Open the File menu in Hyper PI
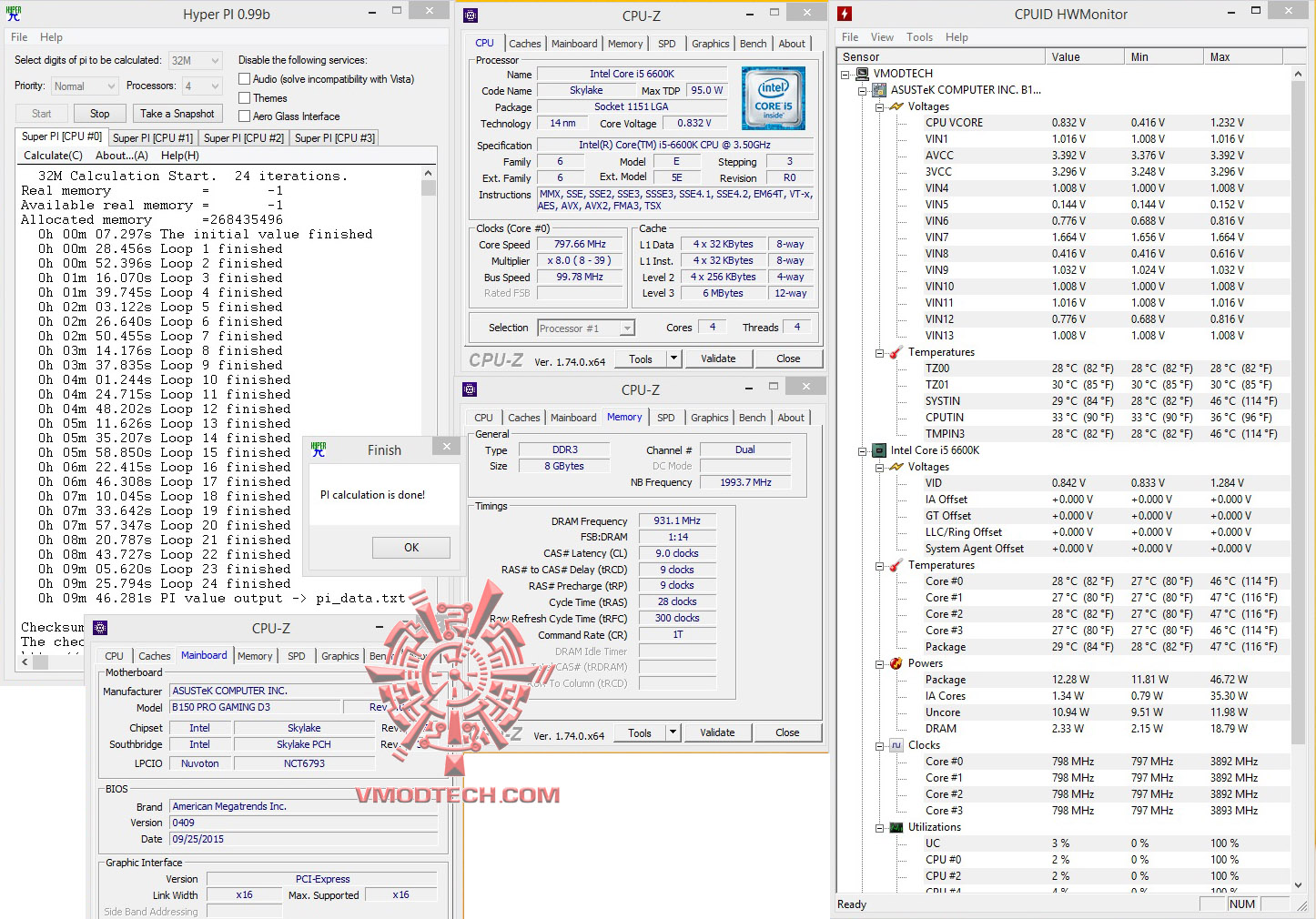Image resolution: width=1316 pixels, height=919 pixels. [x=19, y=37]
